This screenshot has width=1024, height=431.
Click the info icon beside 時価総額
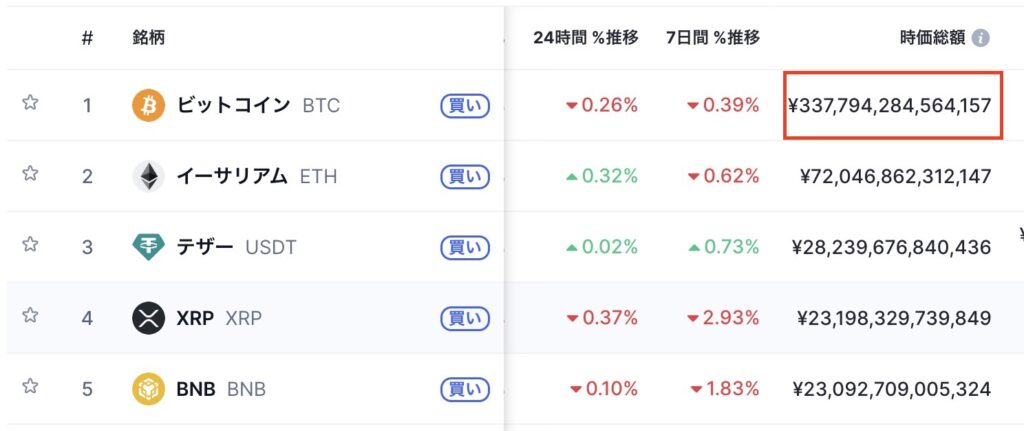(x=981, y=38)
